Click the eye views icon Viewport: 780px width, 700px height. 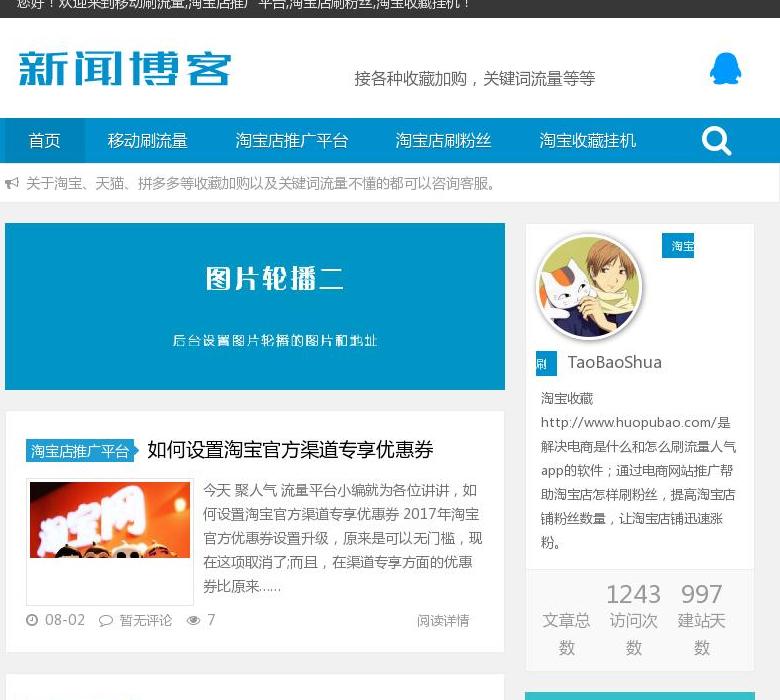point(194,620)
